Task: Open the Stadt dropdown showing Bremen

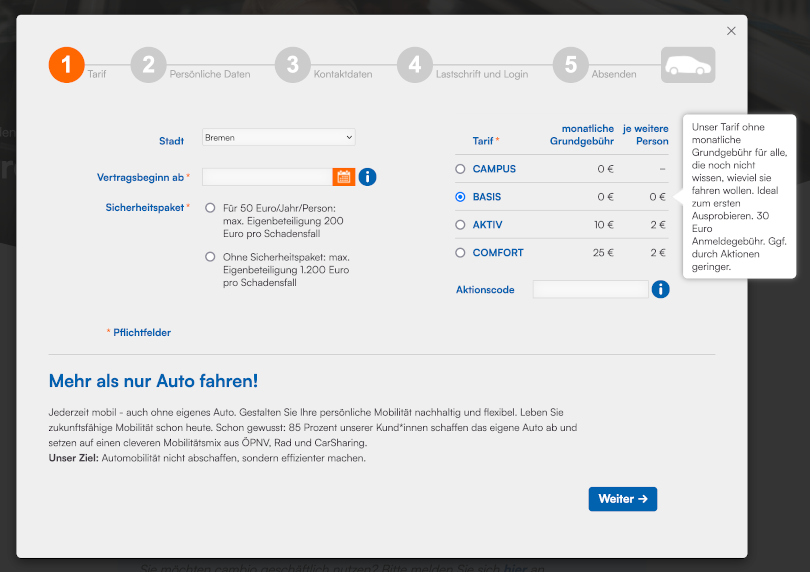Action: pyautogui.click(x=278, y=137)
